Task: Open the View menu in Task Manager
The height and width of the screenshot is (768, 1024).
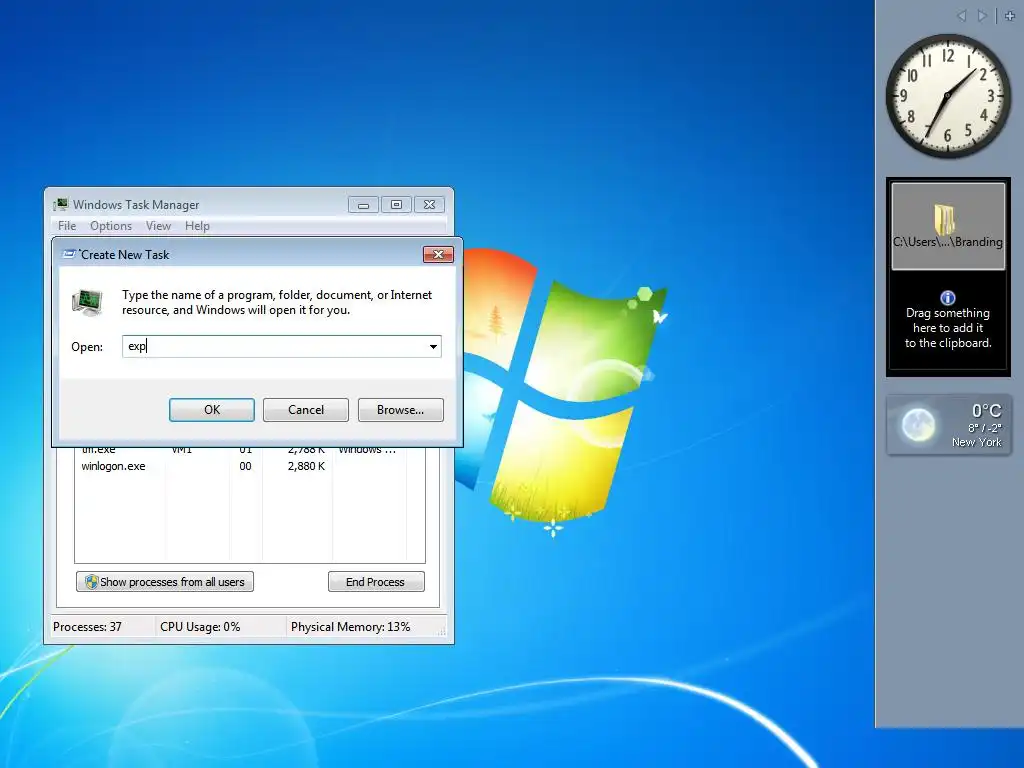Action: click(158, 226)
